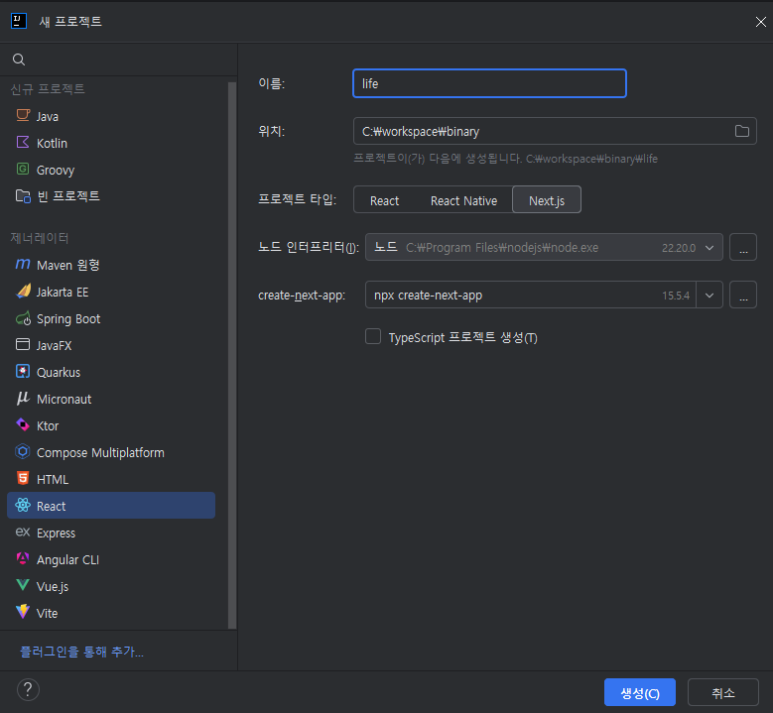Click the HTML5 shield icon
This screenshot has height=713, width=773.
tap(23, 478)
